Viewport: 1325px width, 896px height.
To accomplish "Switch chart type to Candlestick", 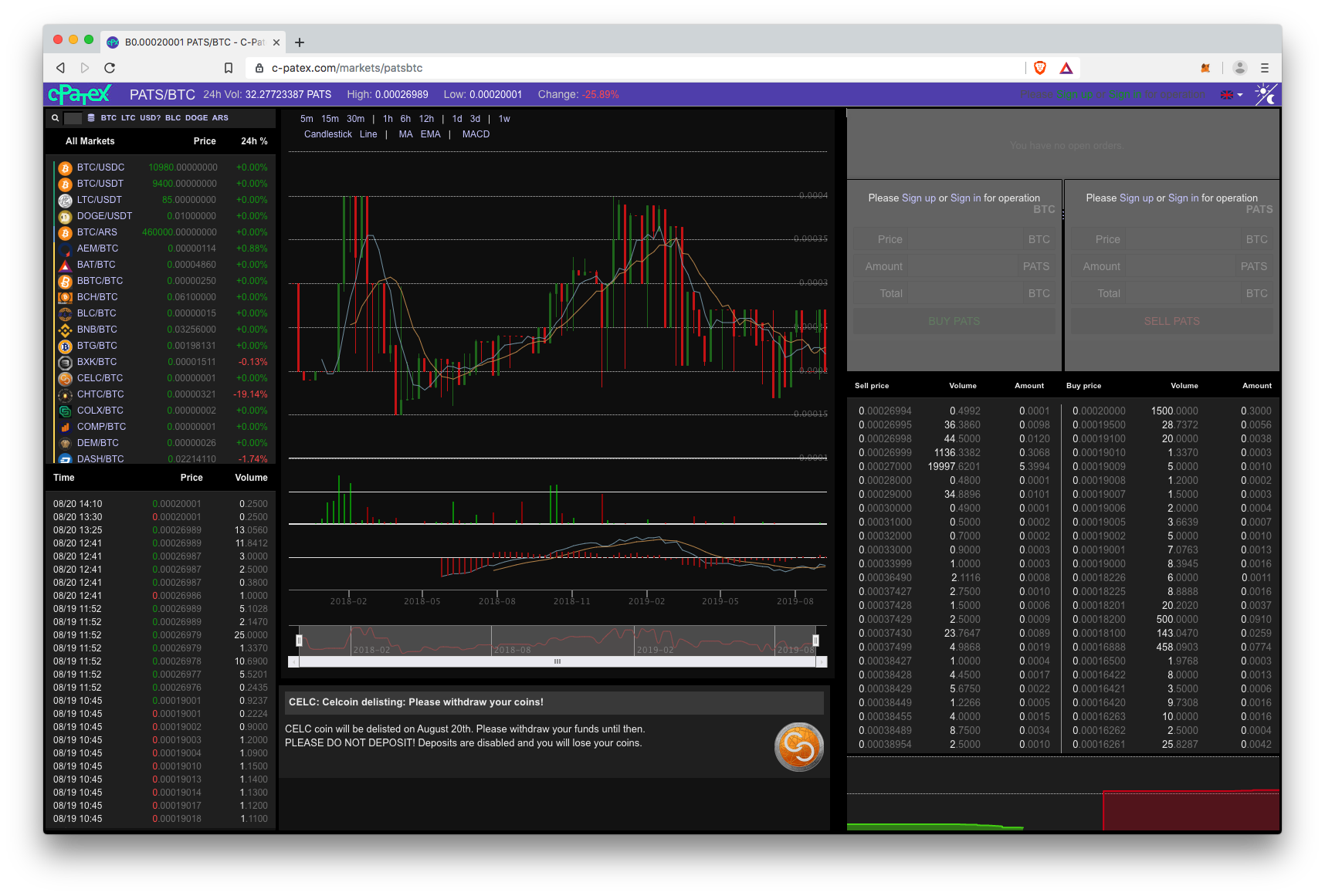I will (328, 134).
